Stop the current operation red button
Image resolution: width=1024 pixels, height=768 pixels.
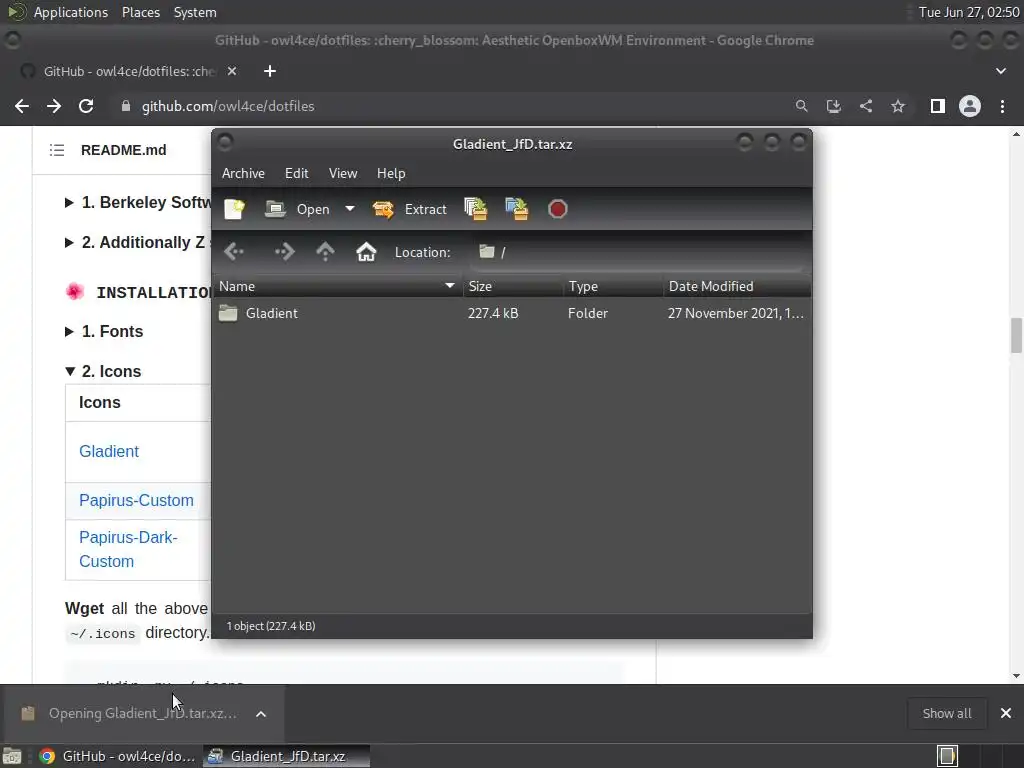coord(557,209)
